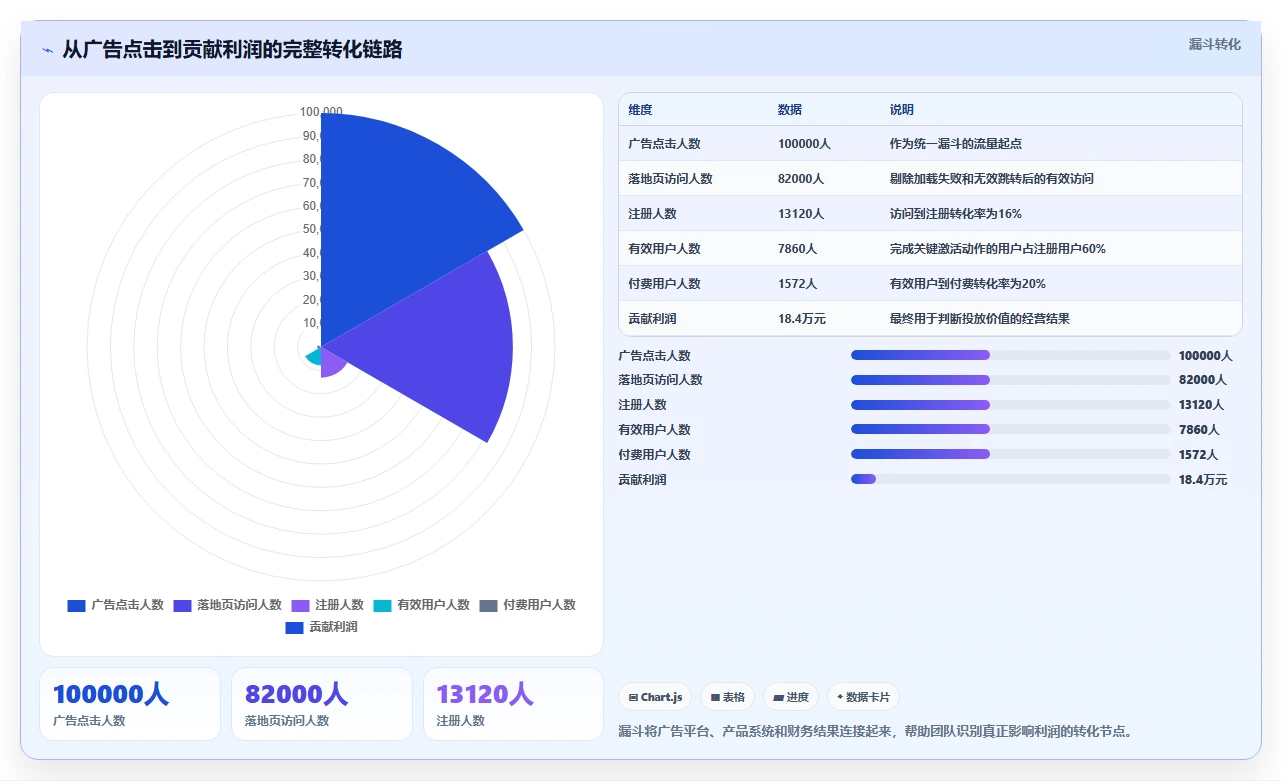Click the 表格 chip icon

pyautogui.click(x=716, y=698)
